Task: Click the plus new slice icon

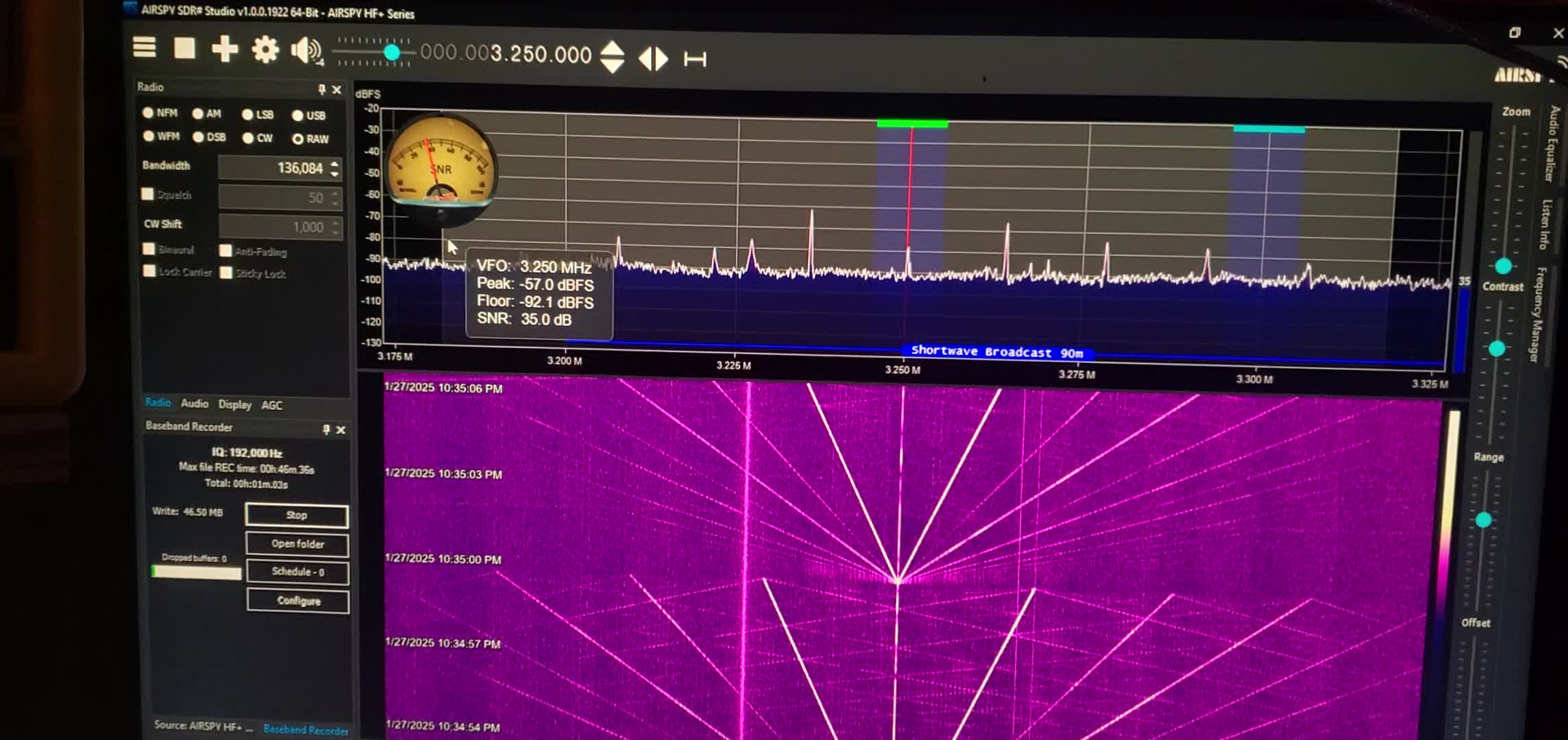Action: tap(224, 49)
